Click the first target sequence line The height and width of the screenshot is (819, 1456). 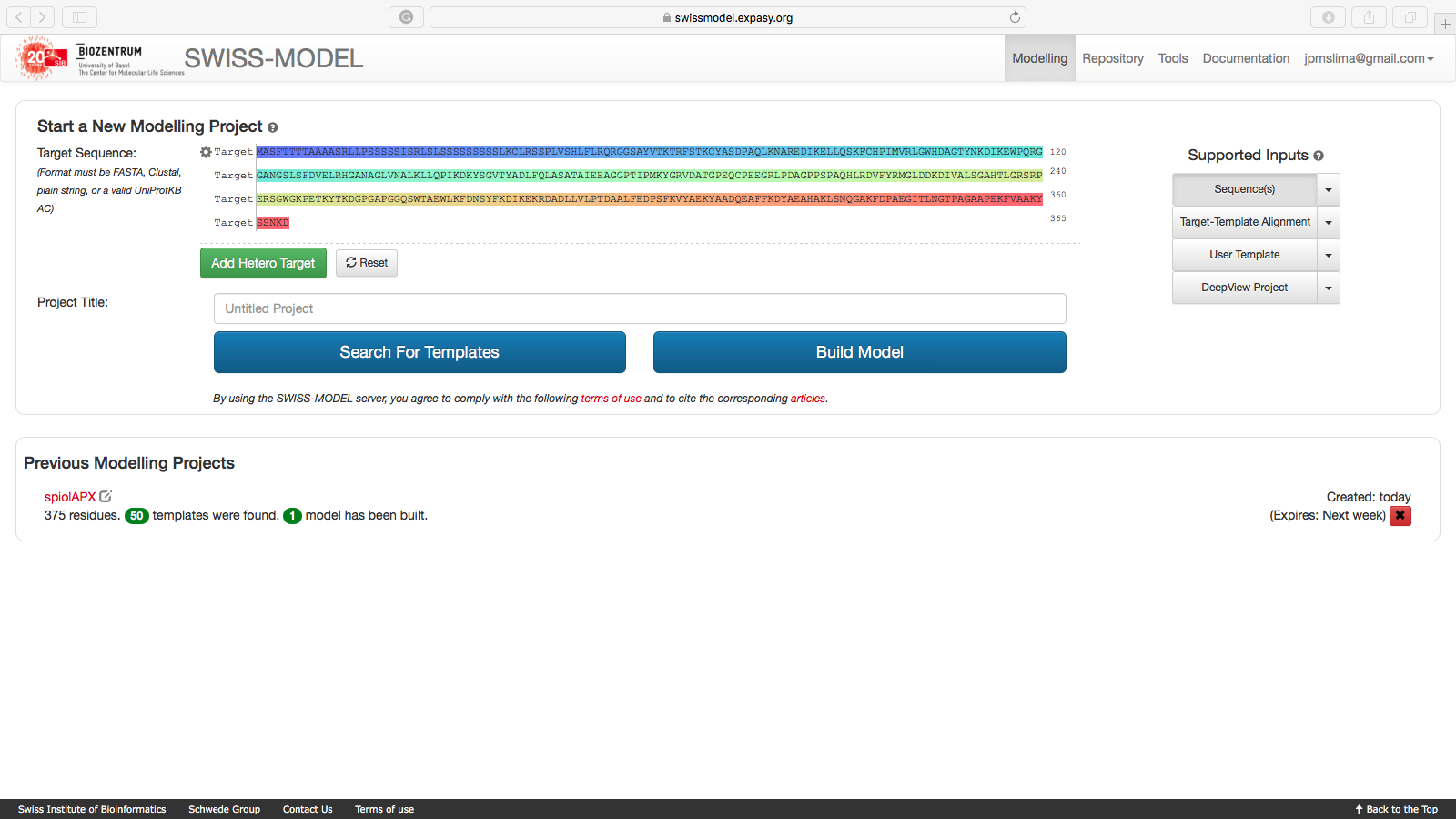[x=649, y=152]
